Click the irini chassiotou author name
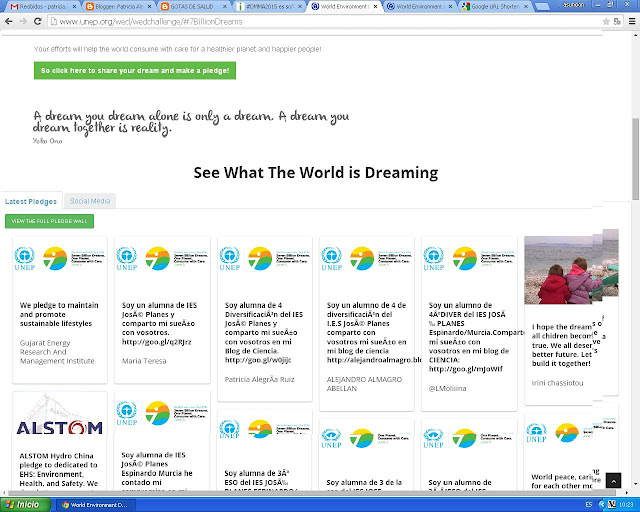Image resolution: width=640 pixels, height=512 pixels. [x=557, y=383]
